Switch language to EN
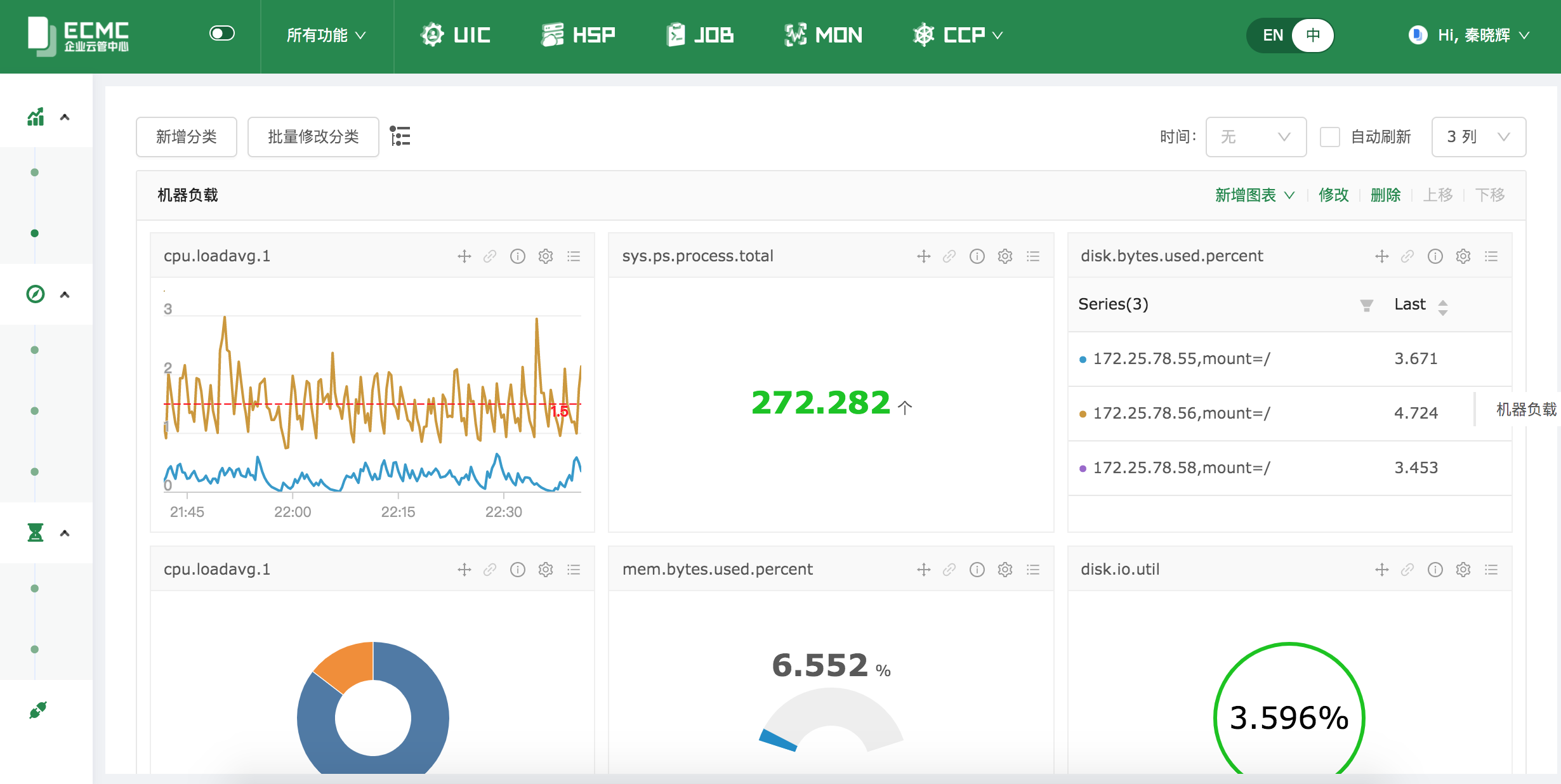1561x784 pixels. coord(1272,36)
